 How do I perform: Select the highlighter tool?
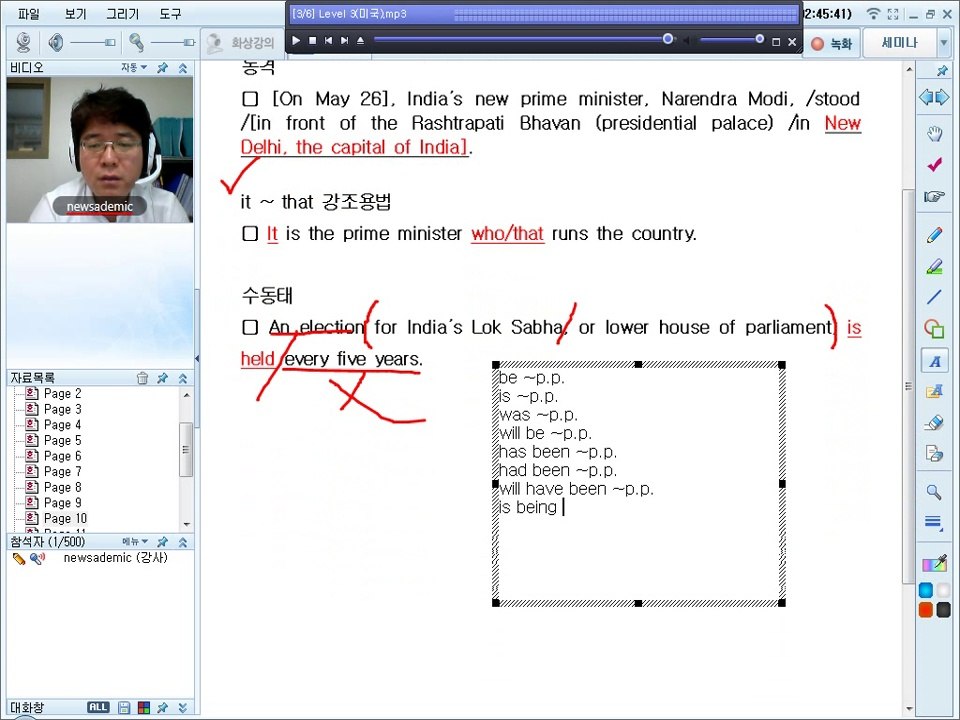point(934,266)
